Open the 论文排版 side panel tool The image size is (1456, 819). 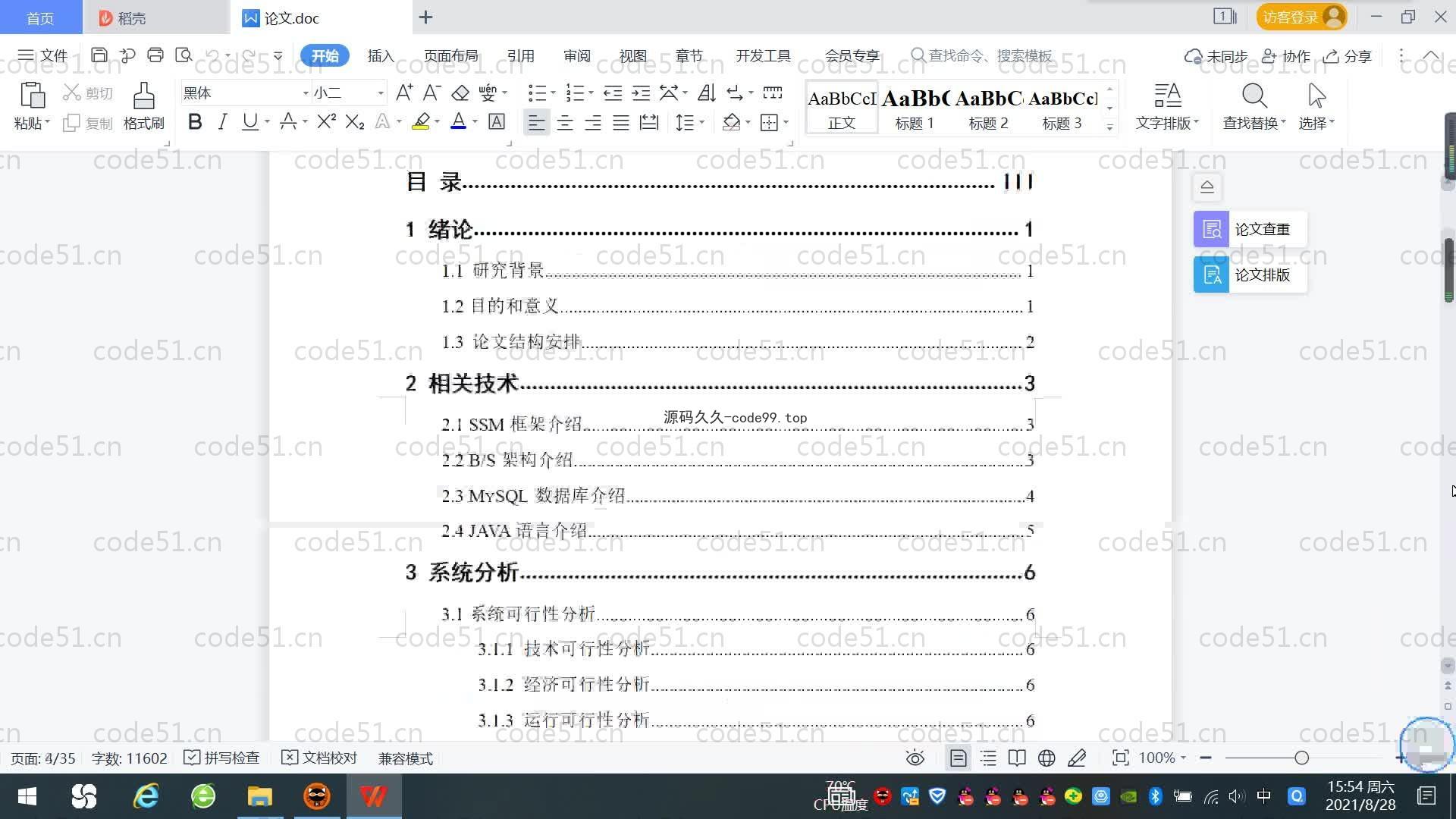[x=1250, y=275]
